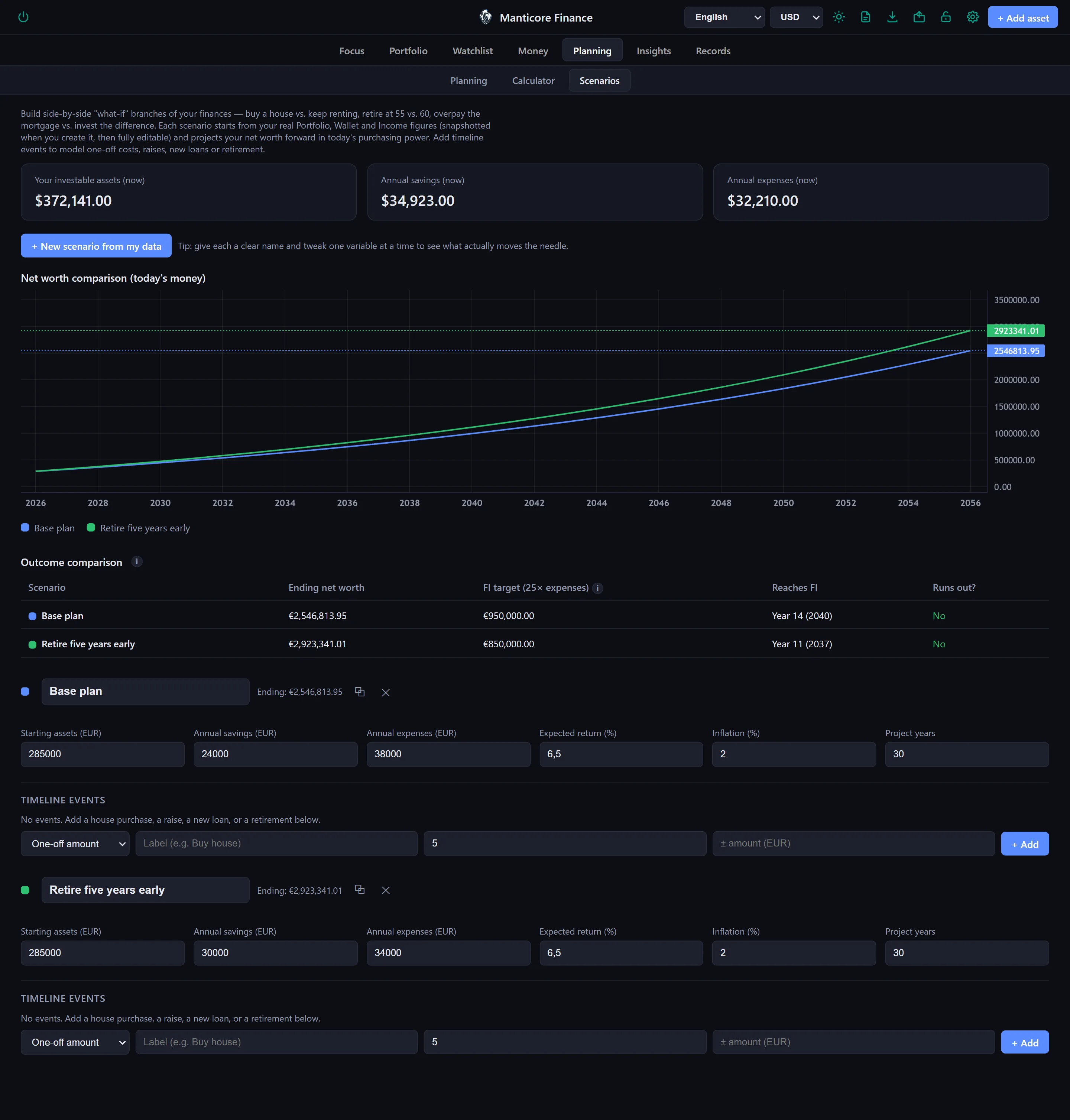This screenshot has width=1070, height=1120.
Task: Open the Watchlist tab
Action: click(x=472, y=51)
